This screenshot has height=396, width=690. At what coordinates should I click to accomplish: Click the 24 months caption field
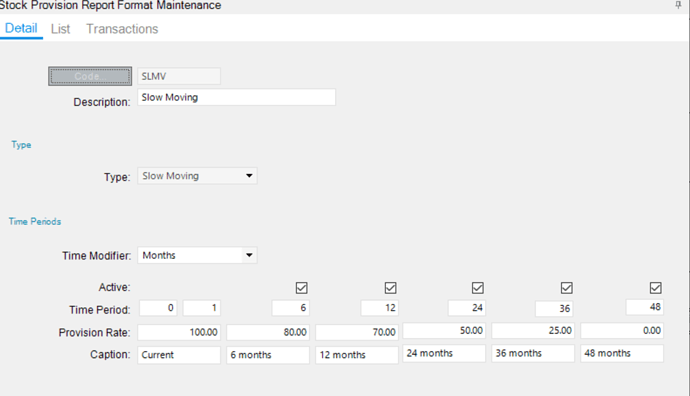444,353
